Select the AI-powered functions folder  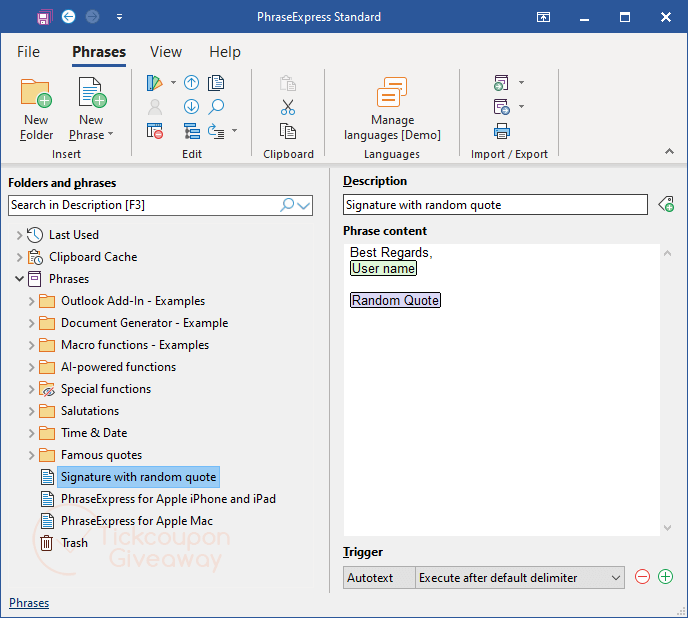118,367
